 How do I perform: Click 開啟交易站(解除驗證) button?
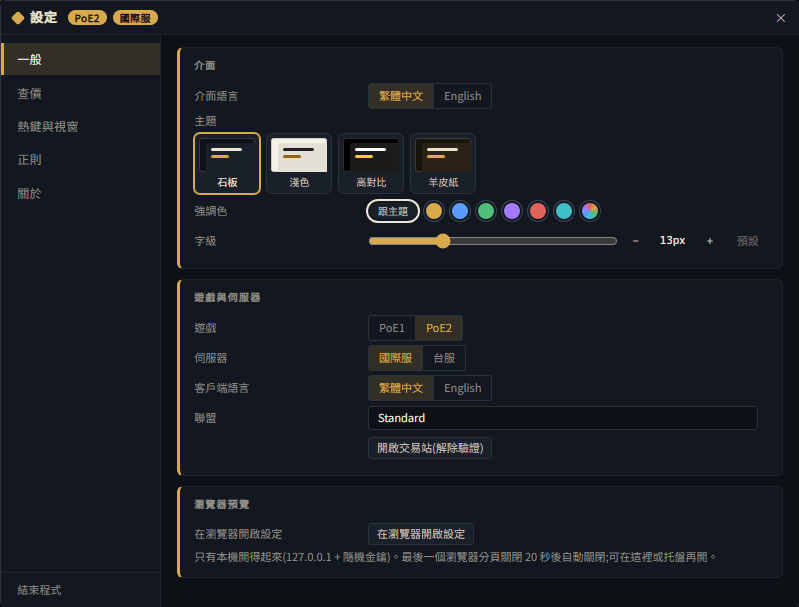pos(430,448)
